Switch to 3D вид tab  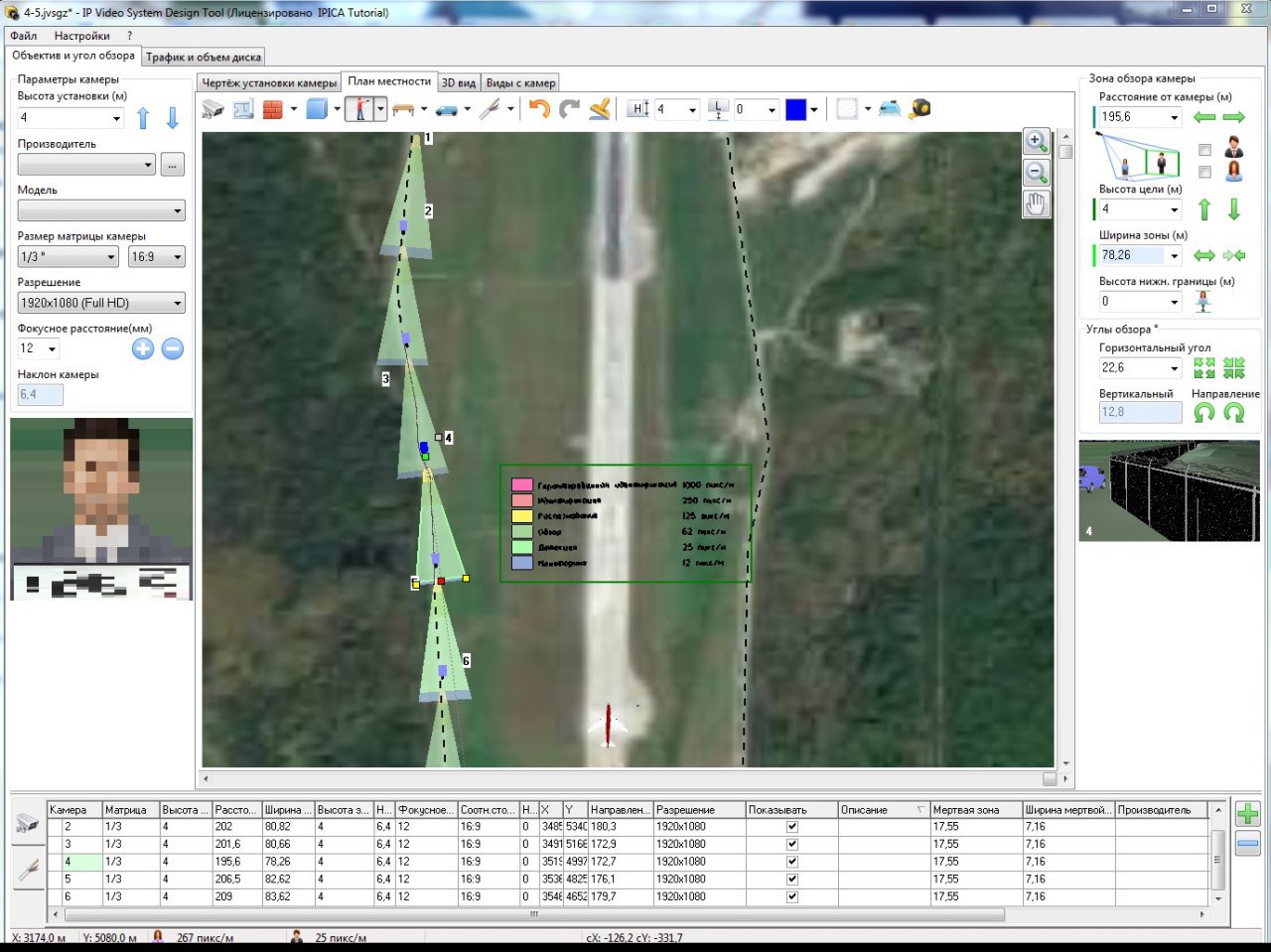pos(459,83)
